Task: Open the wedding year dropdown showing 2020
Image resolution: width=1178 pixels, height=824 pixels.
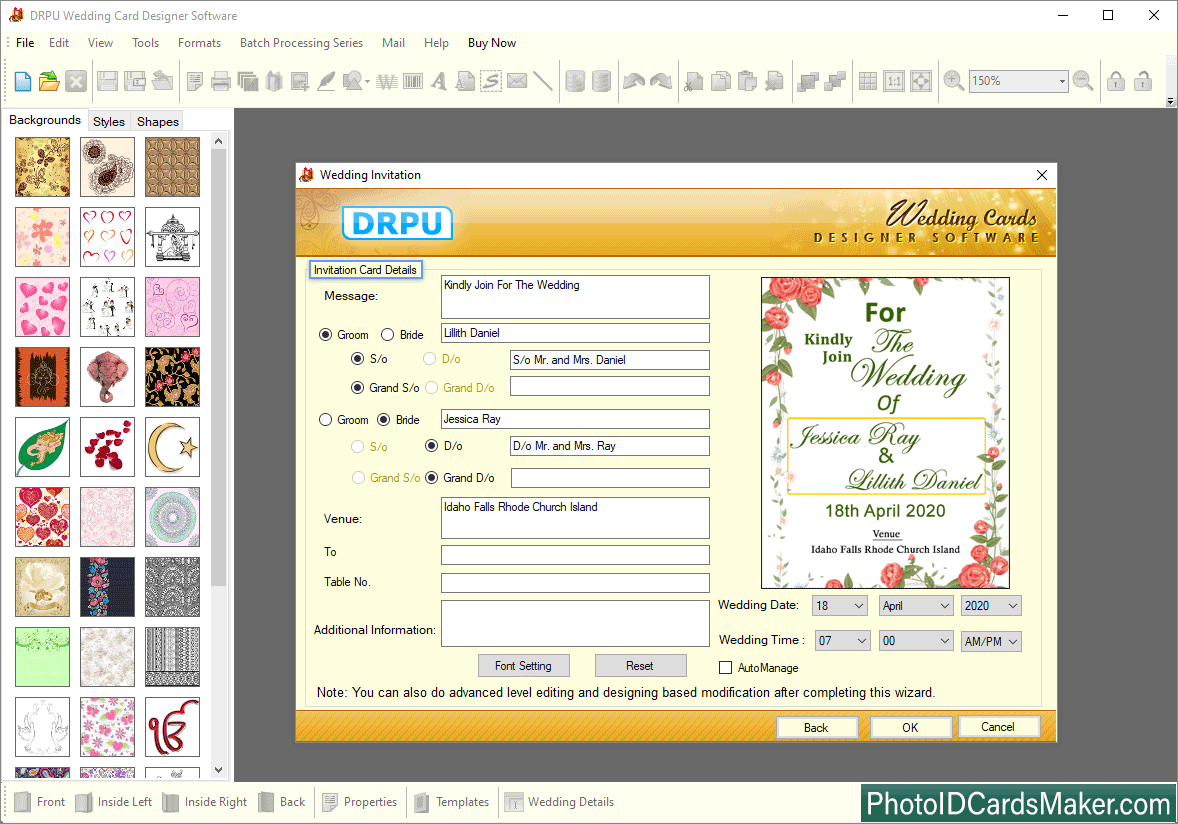Action: tap(992, 605)
